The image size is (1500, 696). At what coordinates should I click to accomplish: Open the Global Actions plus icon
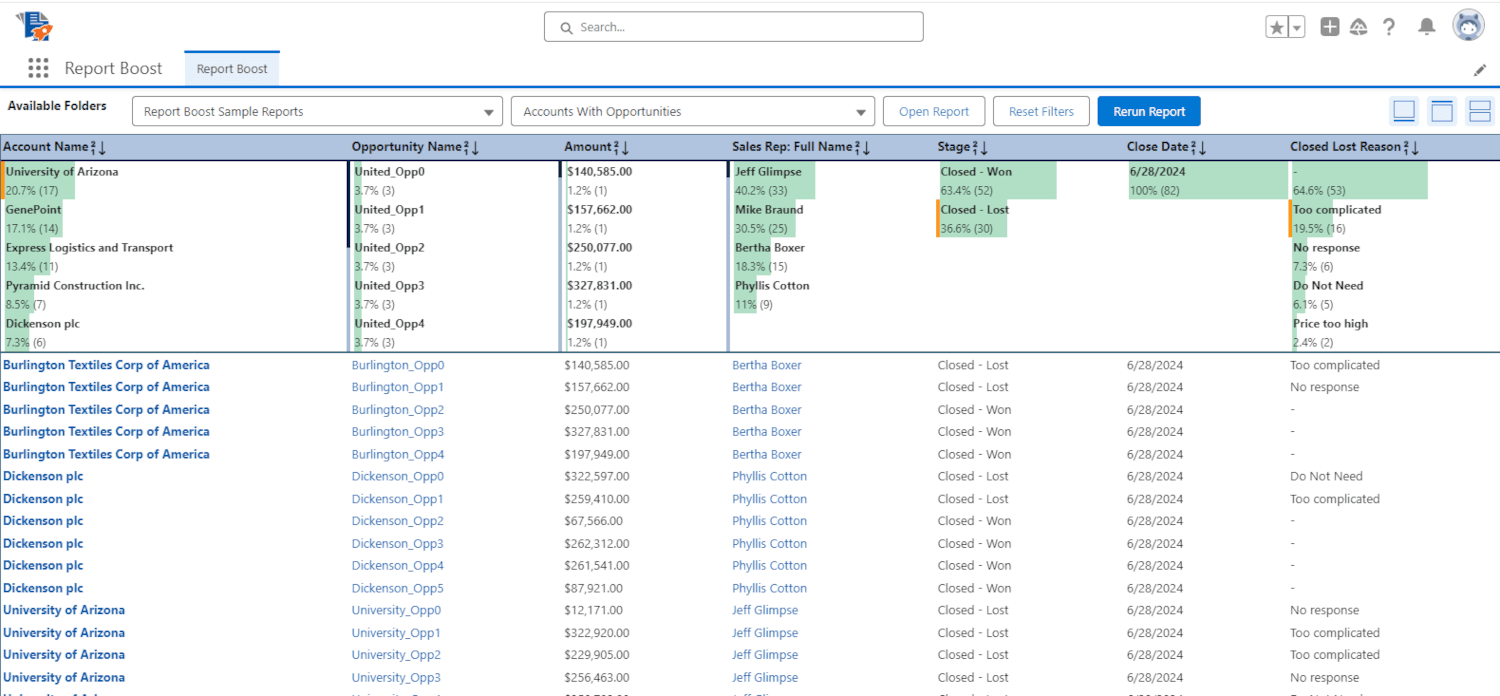[x=1329, y=27]
